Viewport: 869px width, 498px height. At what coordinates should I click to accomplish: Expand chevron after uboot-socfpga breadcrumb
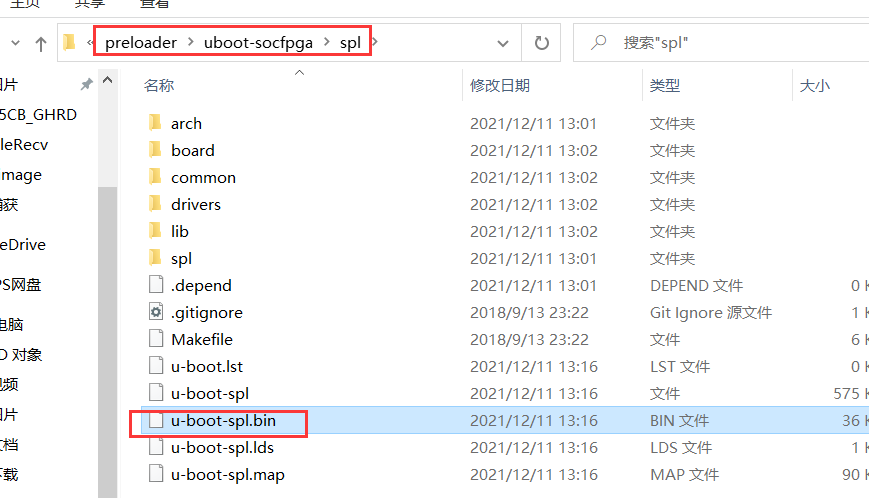tap(326, 42)
